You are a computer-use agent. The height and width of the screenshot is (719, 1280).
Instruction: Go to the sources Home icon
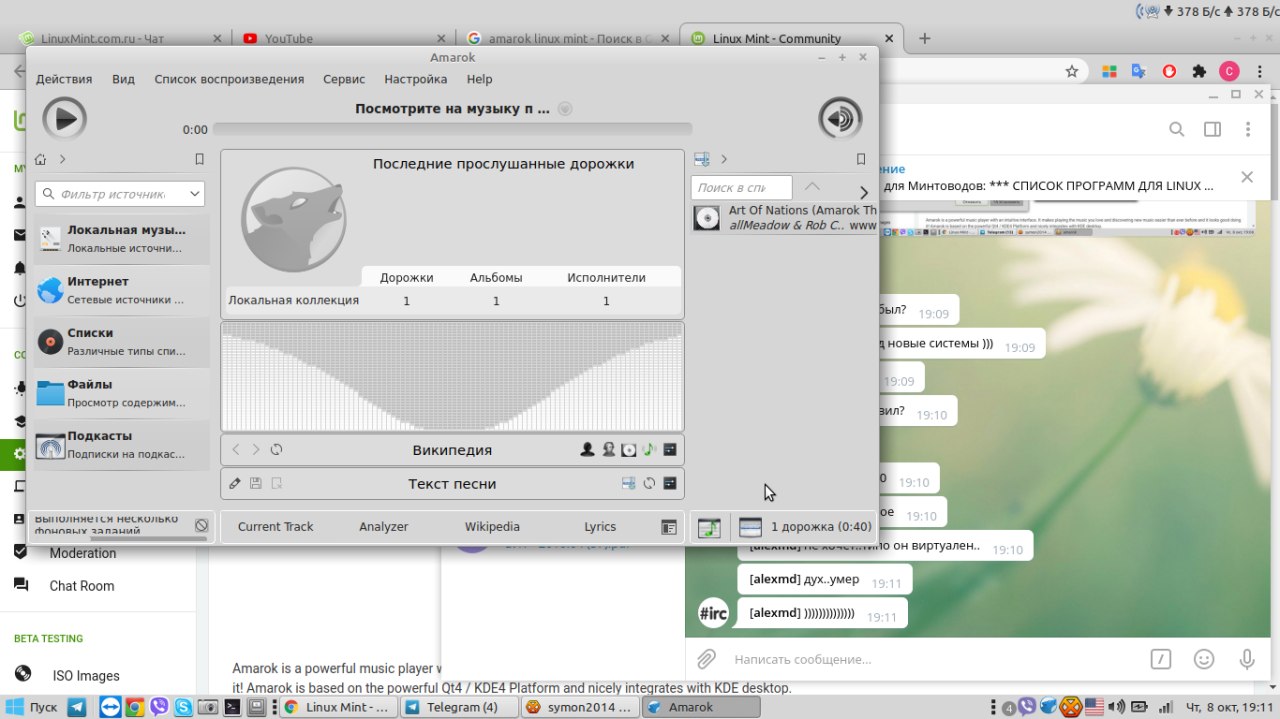coord(41,159)
